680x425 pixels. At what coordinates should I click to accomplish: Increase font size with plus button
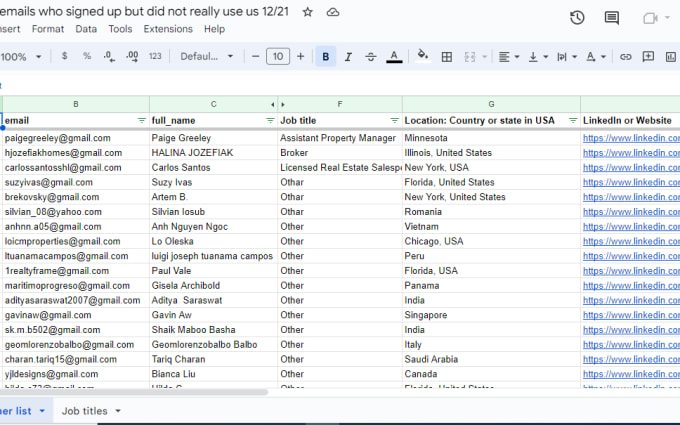300,57
